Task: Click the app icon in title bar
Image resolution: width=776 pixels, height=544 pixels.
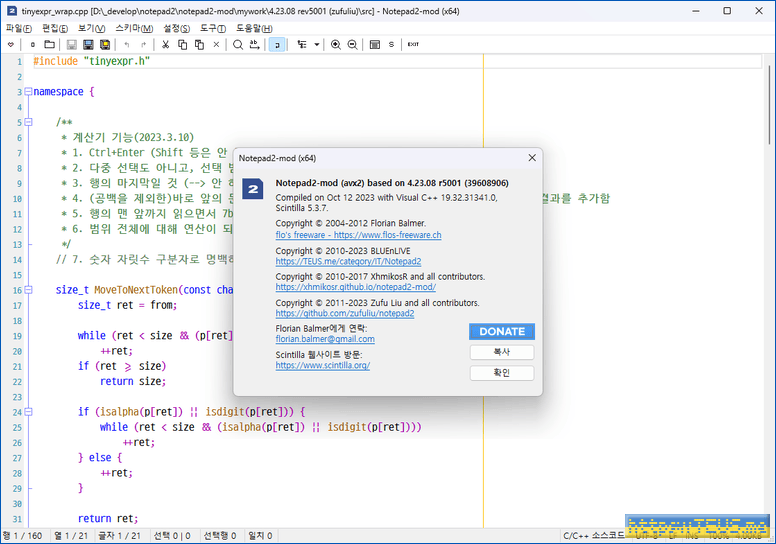Action: [11, 11]
